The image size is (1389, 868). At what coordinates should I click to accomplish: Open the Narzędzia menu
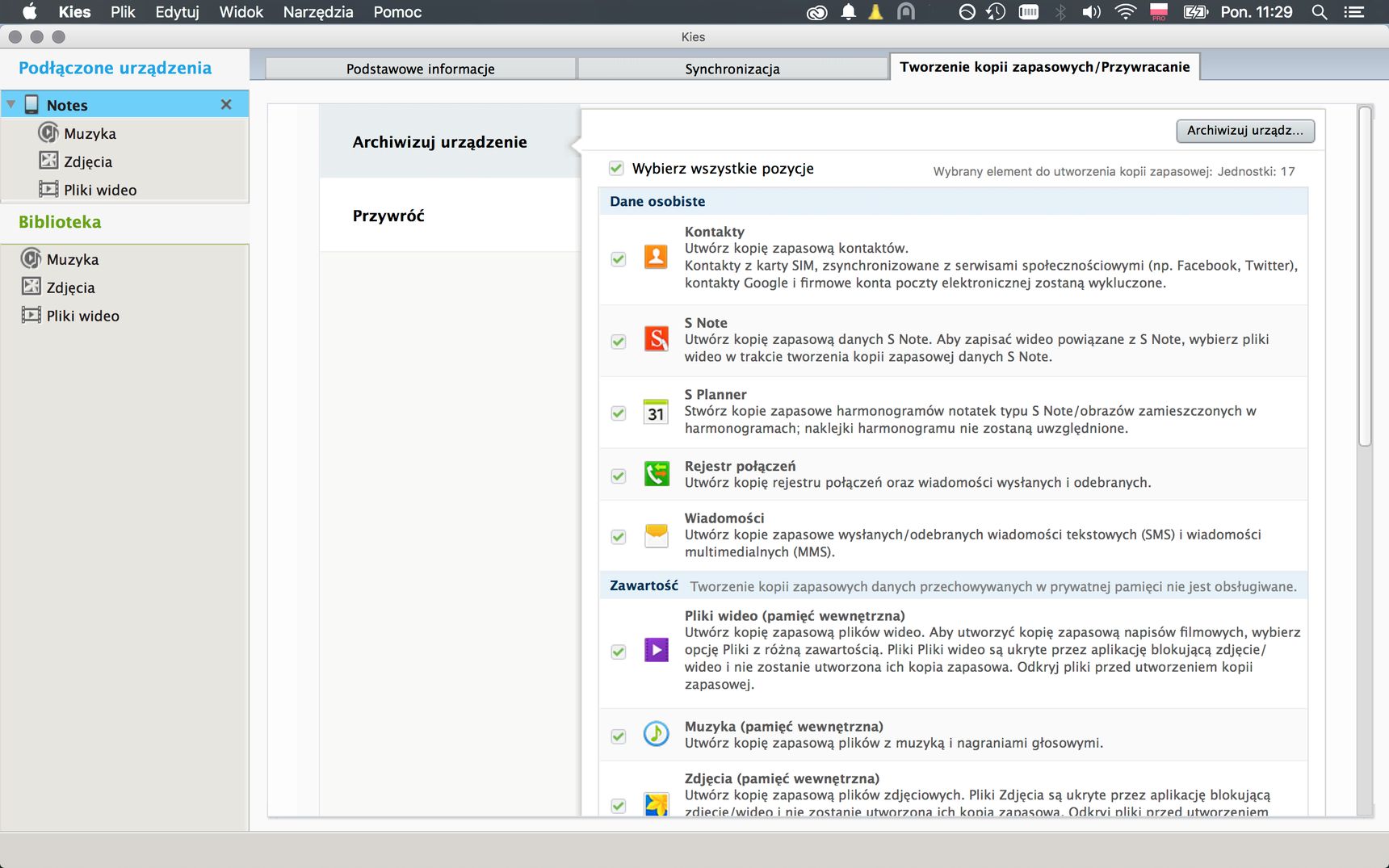pos(318,12)
